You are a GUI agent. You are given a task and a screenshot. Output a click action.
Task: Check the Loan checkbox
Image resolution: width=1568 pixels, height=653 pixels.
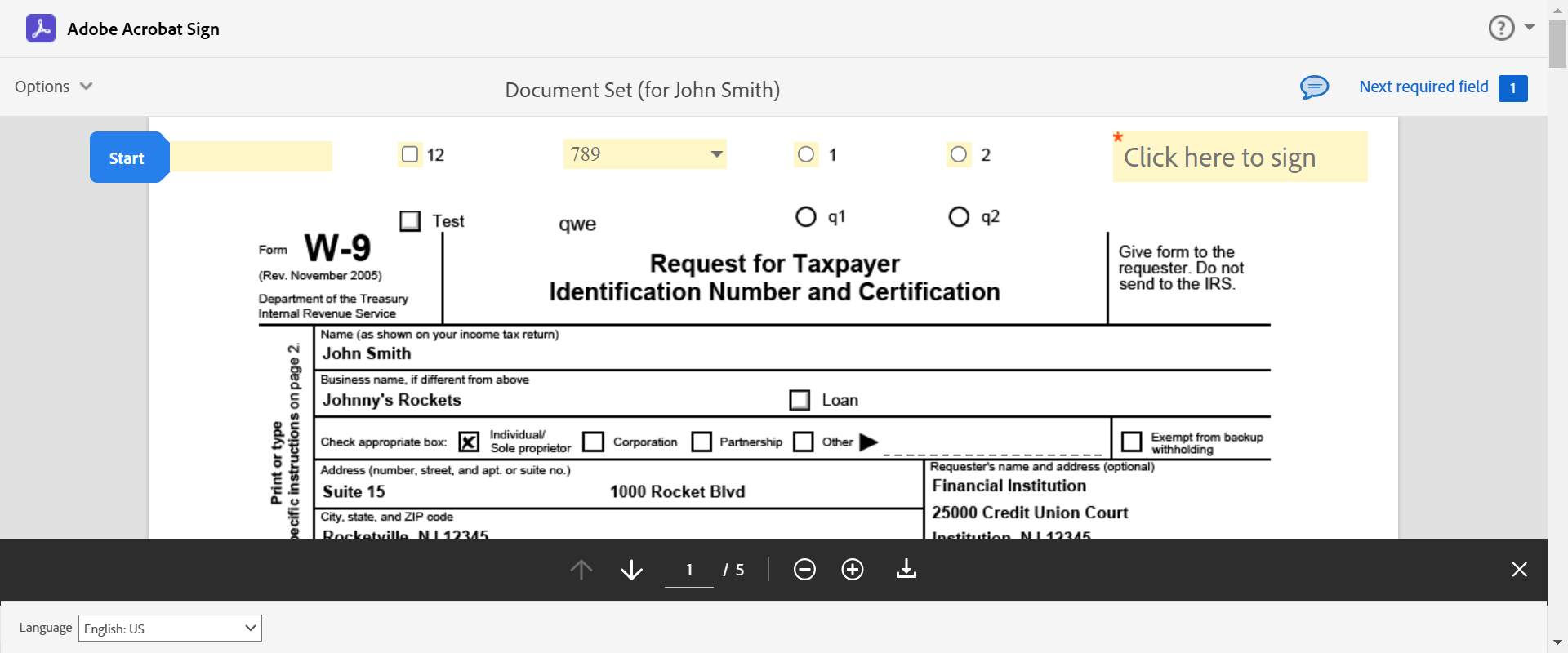[x=800, y=400]
